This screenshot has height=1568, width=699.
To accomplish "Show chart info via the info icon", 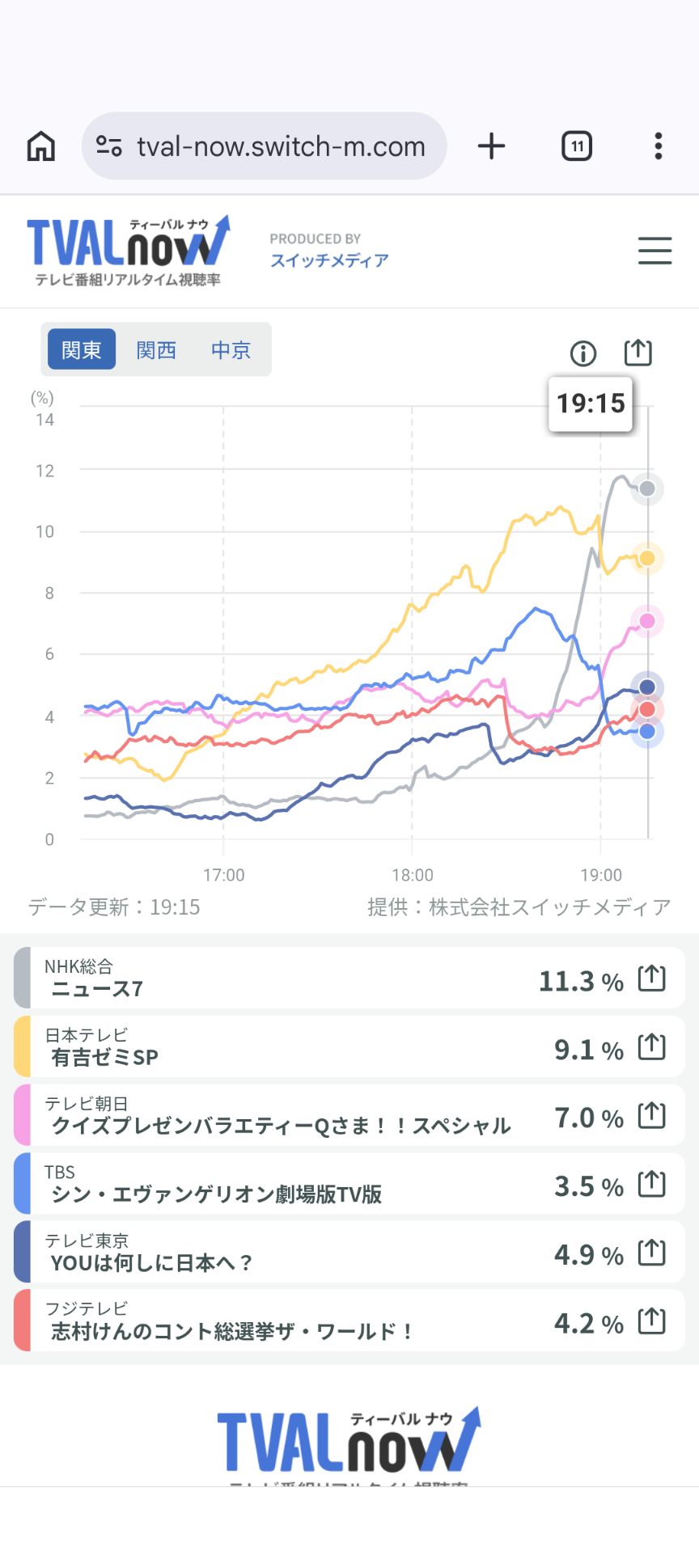I will coord(583,353).
